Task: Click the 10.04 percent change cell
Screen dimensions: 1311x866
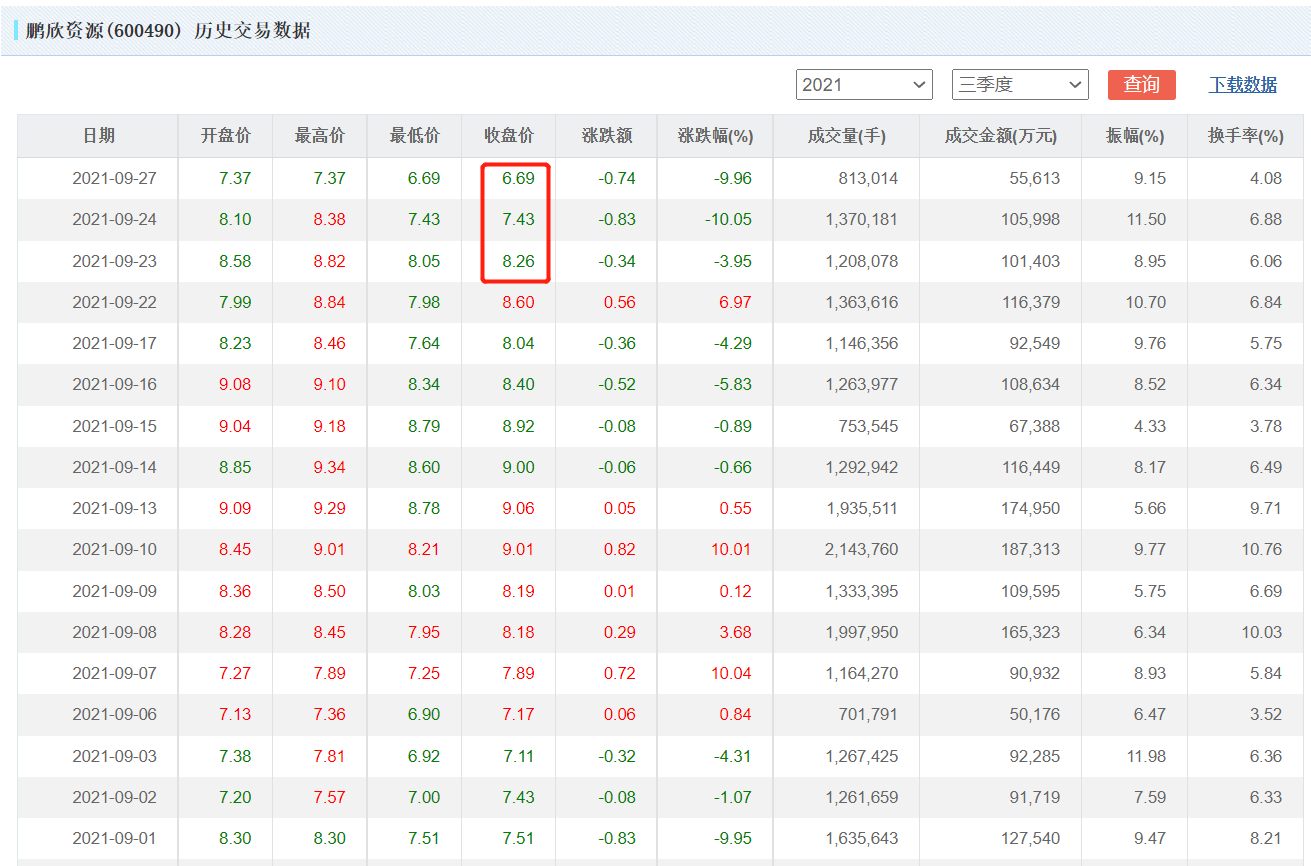Action: 731,674
